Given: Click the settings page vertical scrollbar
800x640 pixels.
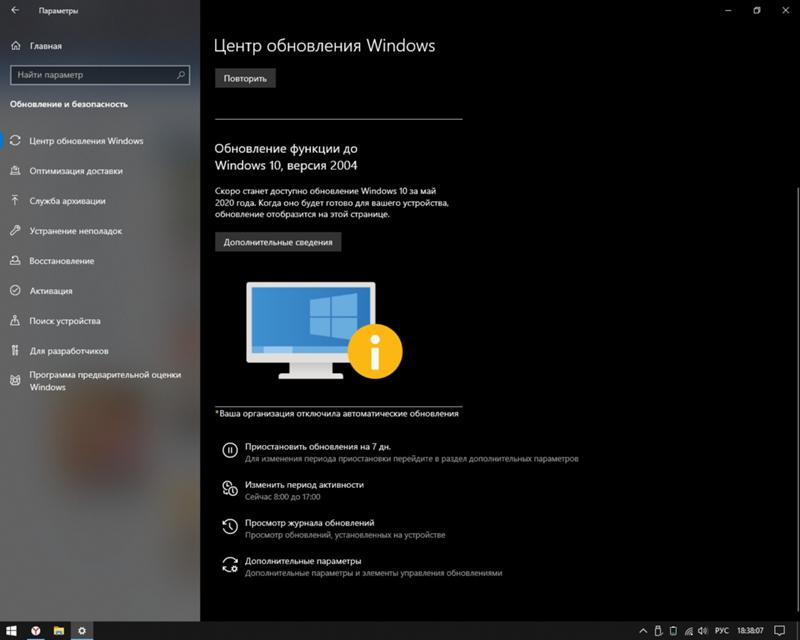Looking at the screenshot, I should click(797, 398).
